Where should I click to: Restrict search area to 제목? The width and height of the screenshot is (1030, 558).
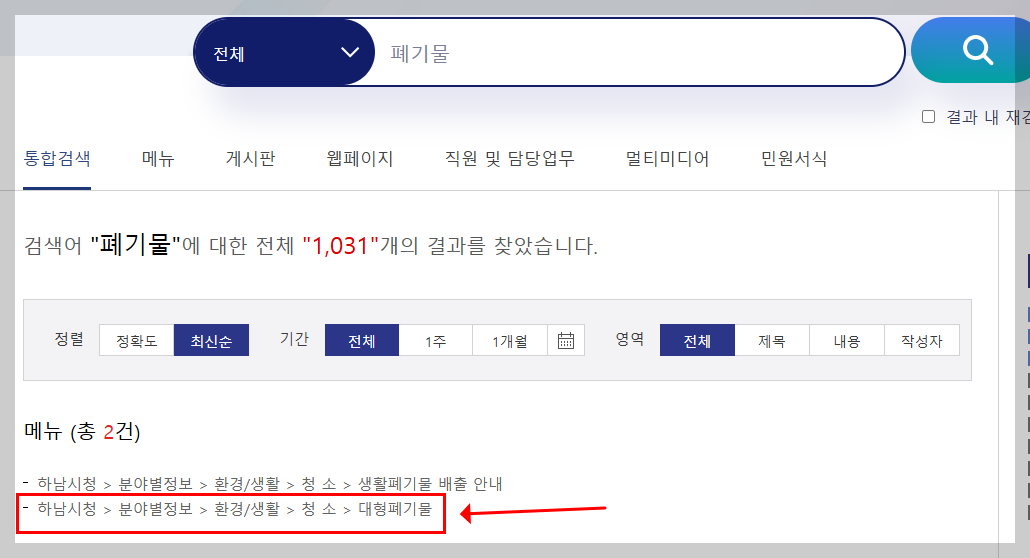(772, 340)
